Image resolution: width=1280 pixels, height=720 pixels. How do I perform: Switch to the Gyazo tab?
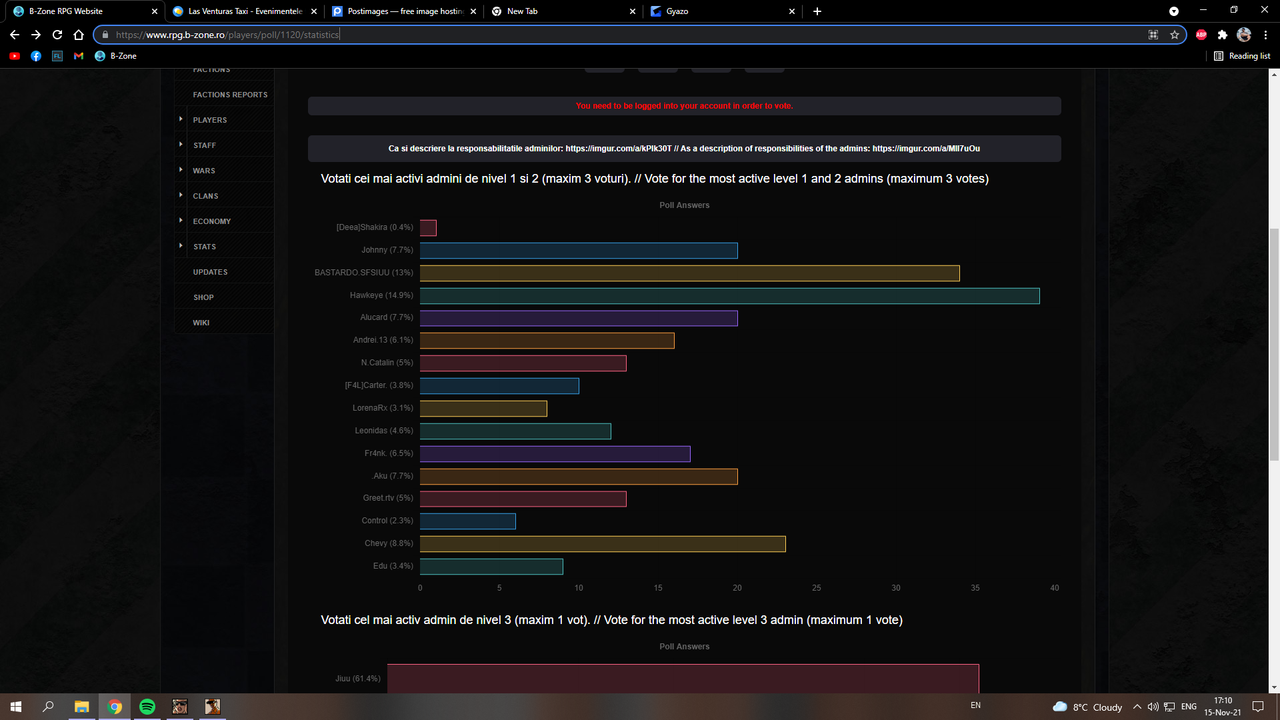(x=723, y=11)
